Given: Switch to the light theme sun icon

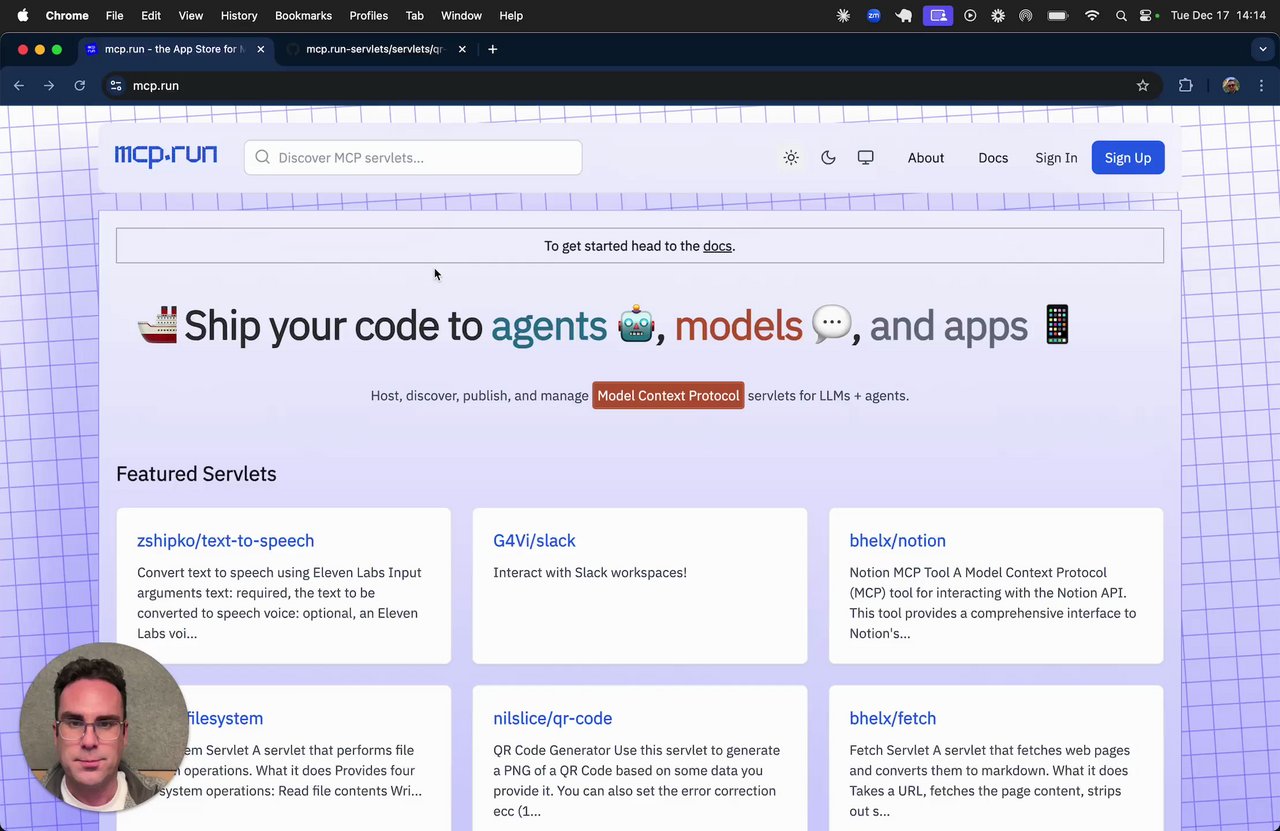Looking at the screenshot, I should click(x=791, y=158).
